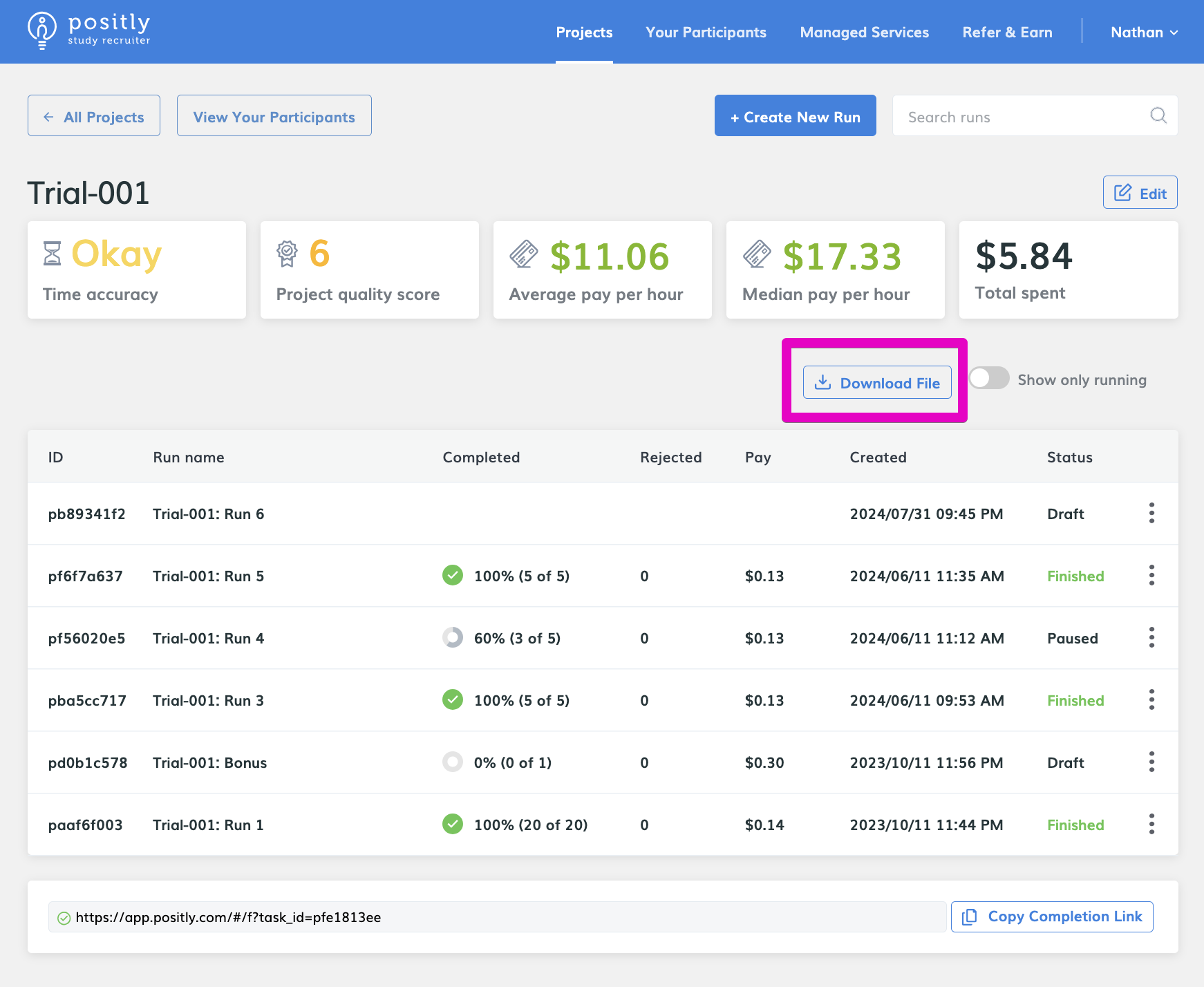Click the hourglass Time accuracy icon
This screenshot has width=1204, height=987.
coord(53,254)
